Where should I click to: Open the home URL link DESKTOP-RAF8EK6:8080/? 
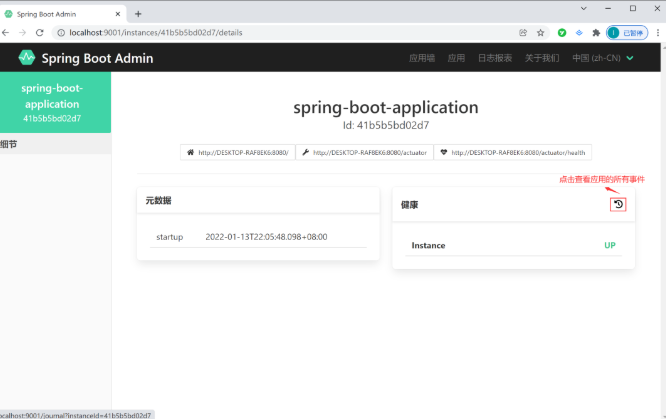[x=238, y=152]
